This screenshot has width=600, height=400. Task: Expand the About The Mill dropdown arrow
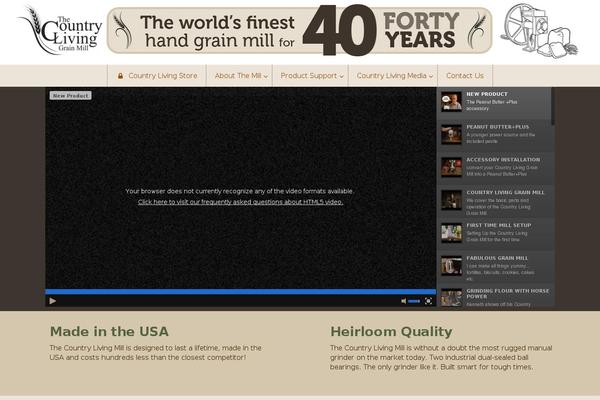[x=266, y=77]
